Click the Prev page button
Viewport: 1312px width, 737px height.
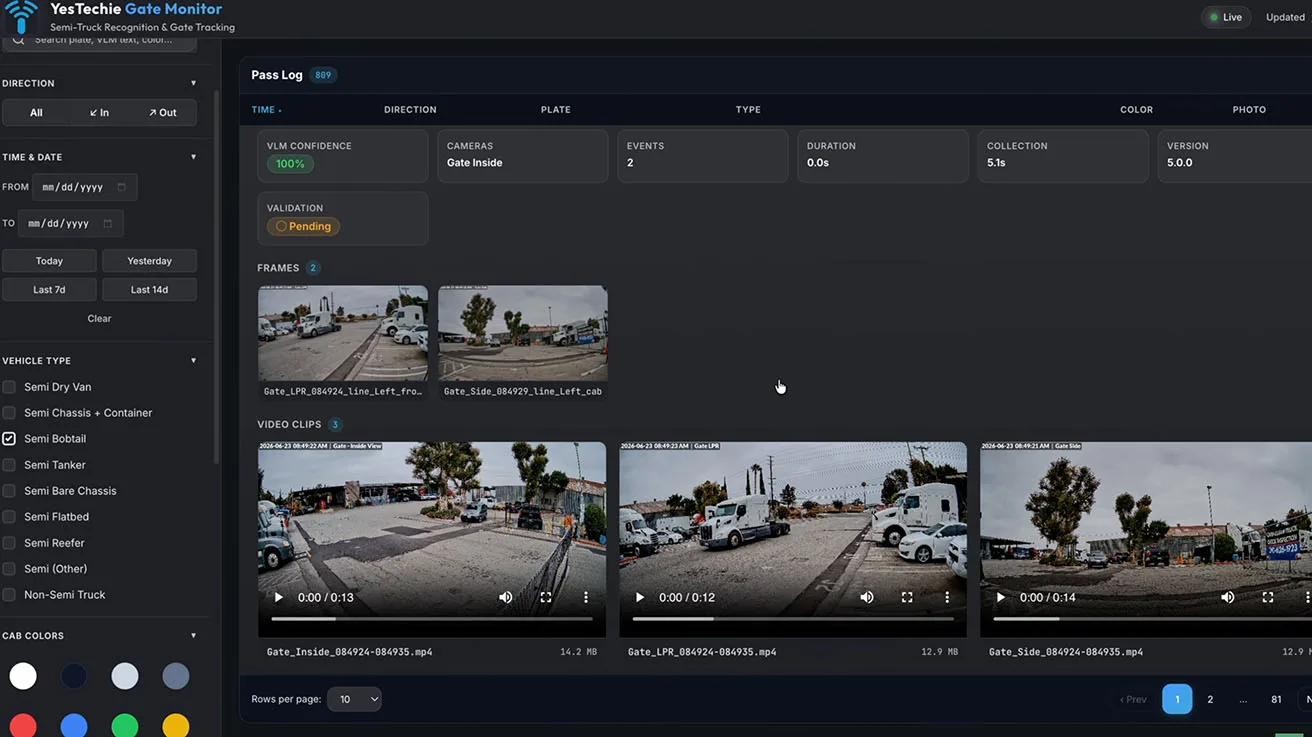(x=1133, y=699)
